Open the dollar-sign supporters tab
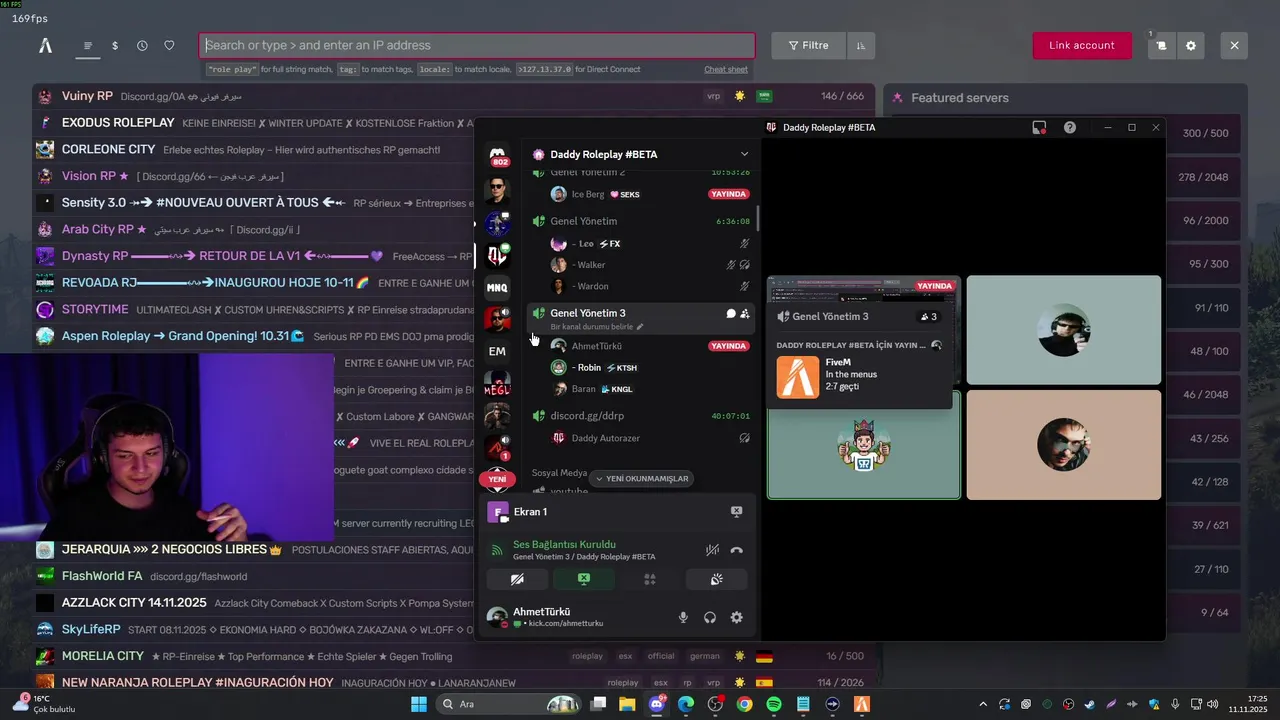The width and height of the screenshot is (1280, 720). pyautogui.click(x=115, y=45)
